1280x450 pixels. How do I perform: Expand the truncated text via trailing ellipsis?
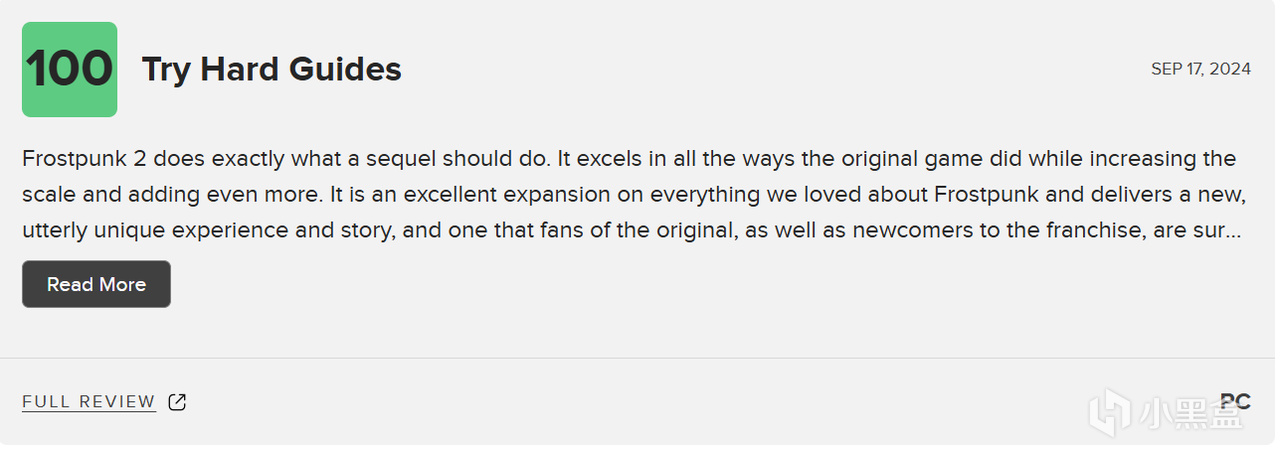[1233, 231]
